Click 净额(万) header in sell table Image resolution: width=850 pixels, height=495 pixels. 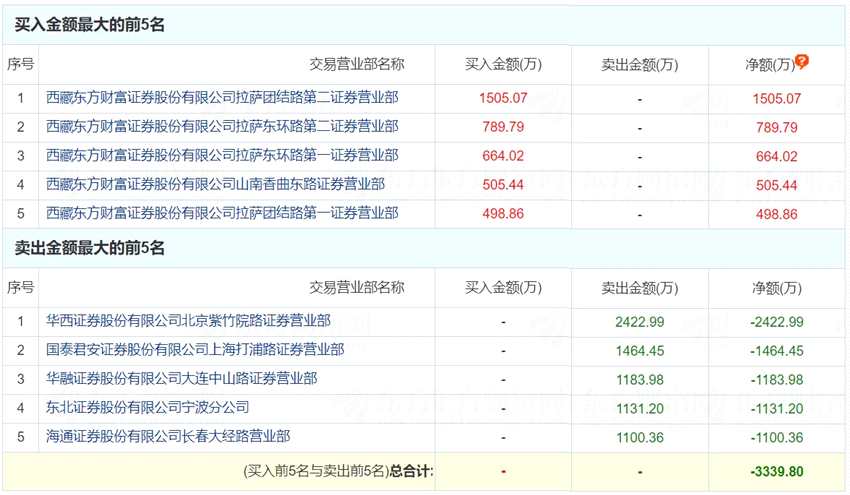776,288
